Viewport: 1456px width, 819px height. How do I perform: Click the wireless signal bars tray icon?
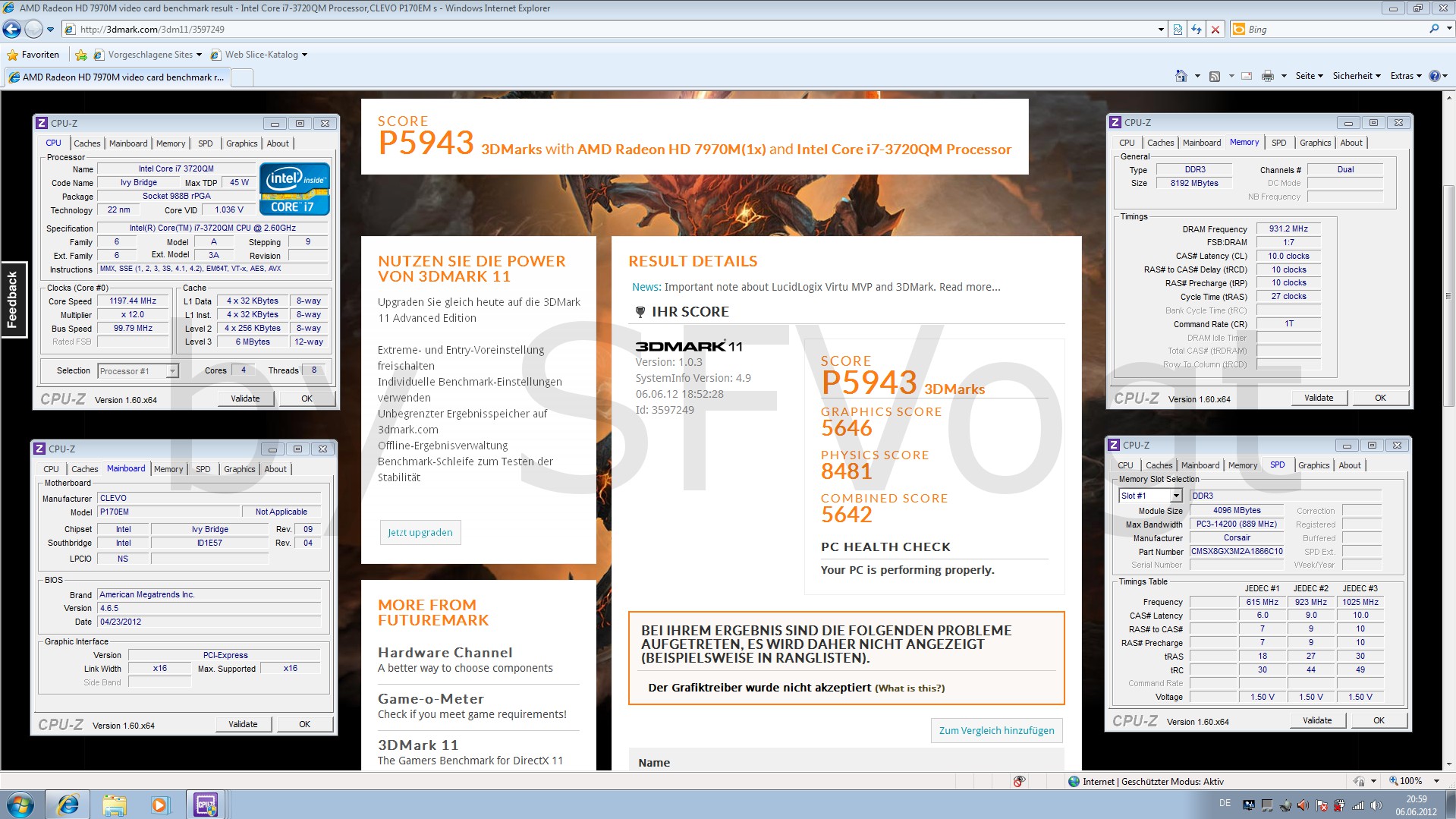[x=1357, y=805]
